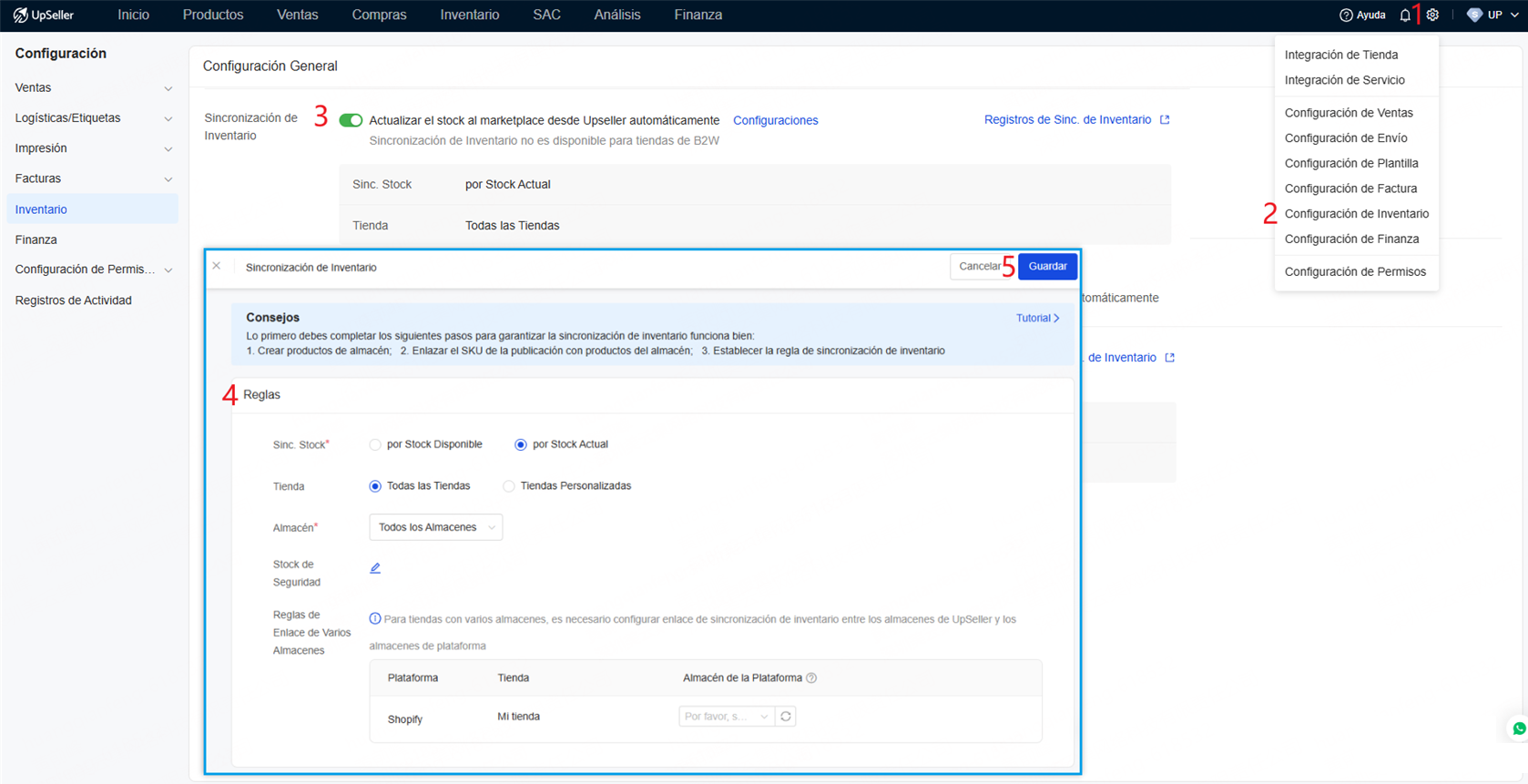Choose Configuración de Ventas
Image resolution: width=1528 pixels, height=784 pixels.
point(1349,113)
